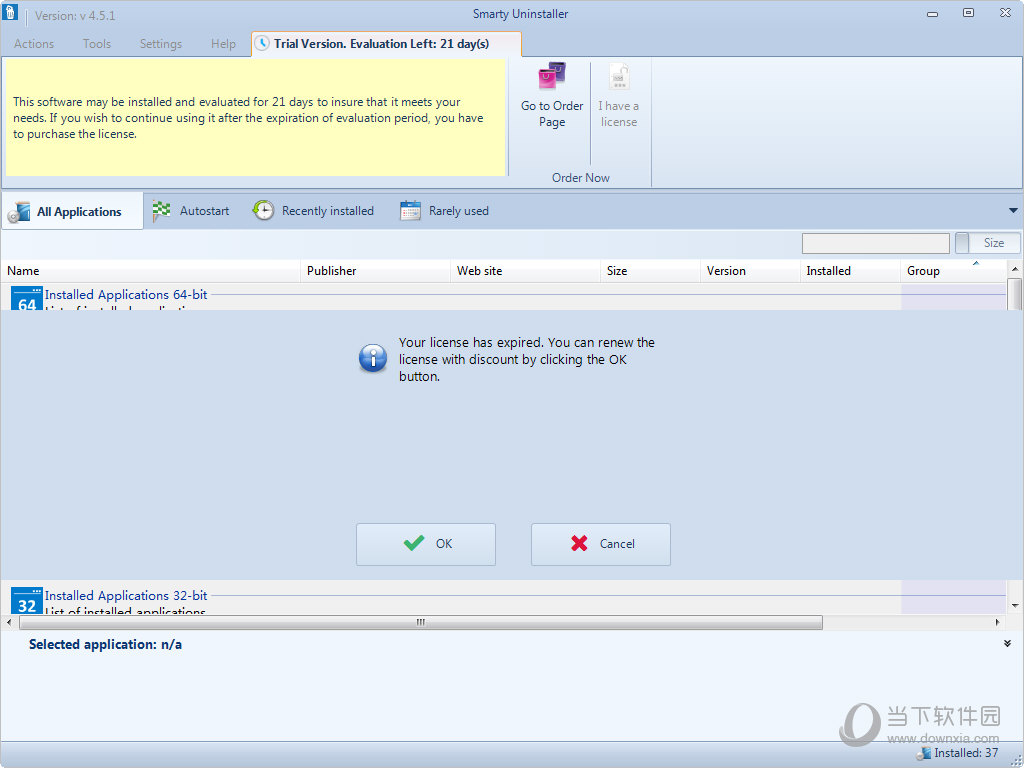Screen dimensions: 1024x768
Task: Click the Rarely used calendar icon
Action: pos(410,210)
